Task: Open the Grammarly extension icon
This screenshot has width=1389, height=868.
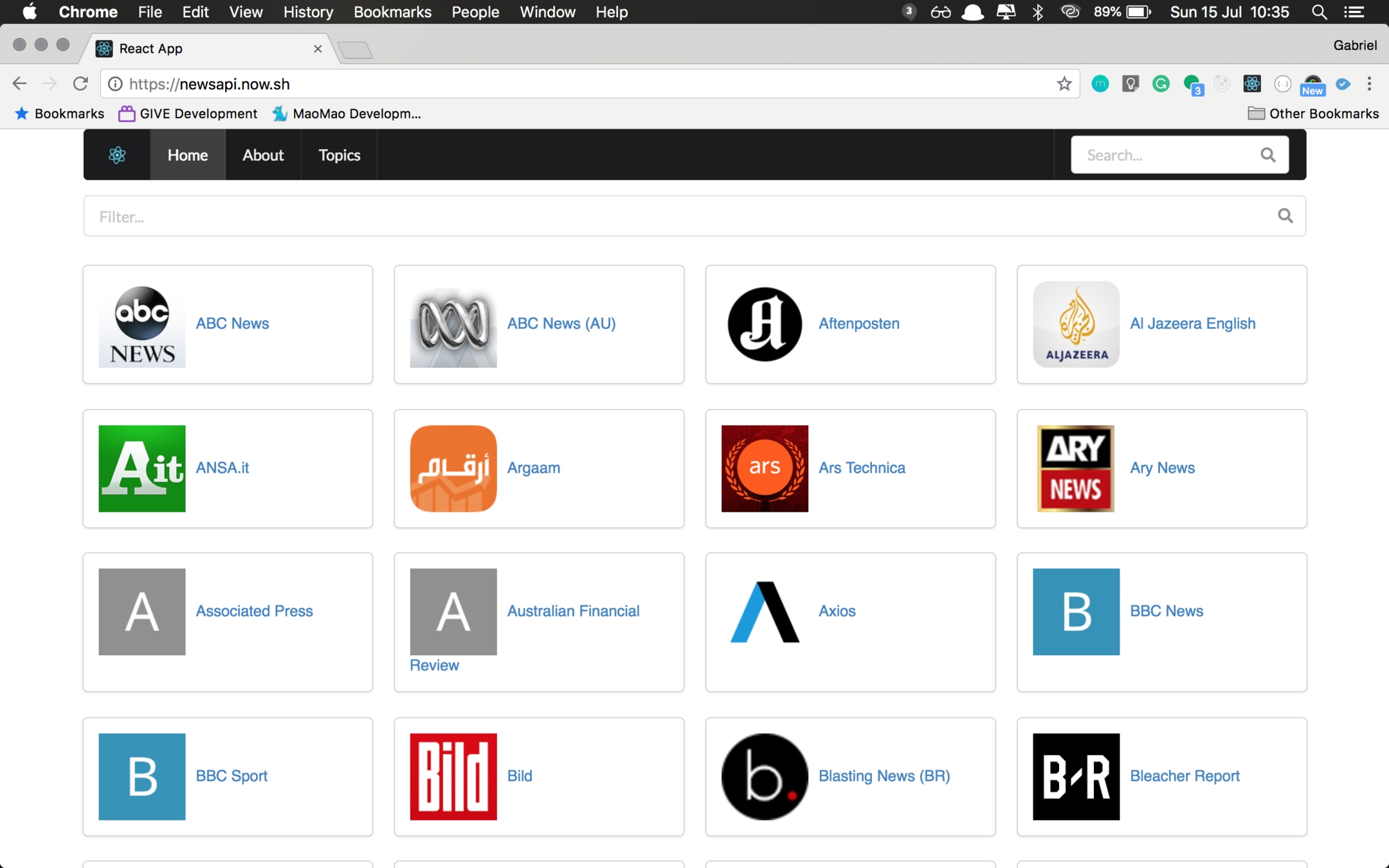Action: (x=1161, y=84)
